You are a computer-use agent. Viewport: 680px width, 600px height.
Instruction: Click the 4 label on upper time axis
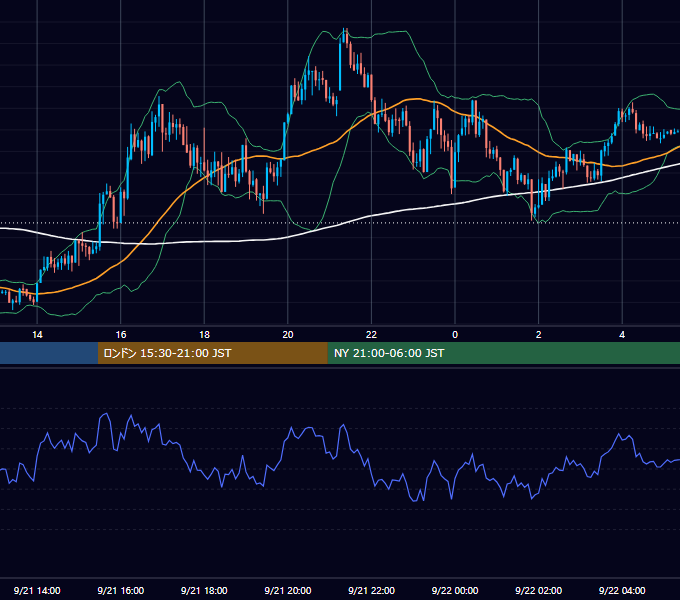click(622, 335)
